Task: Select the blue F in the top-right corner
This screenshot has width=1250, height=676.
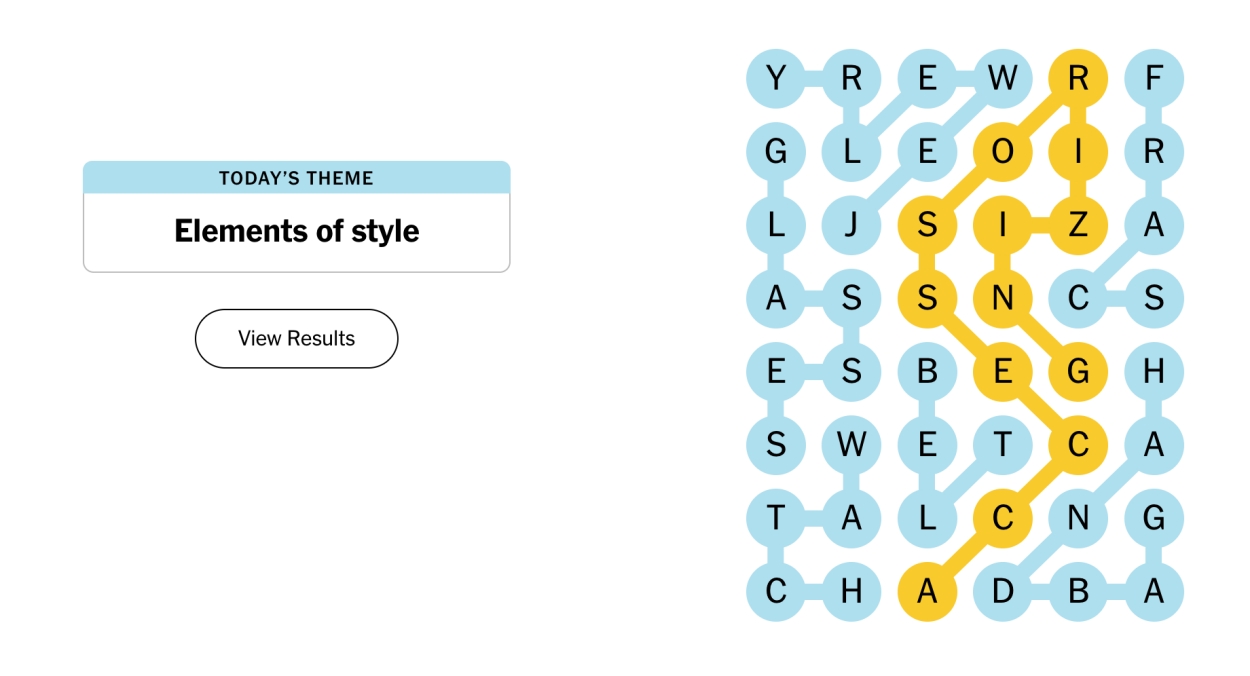Action: pos(1153,78)
